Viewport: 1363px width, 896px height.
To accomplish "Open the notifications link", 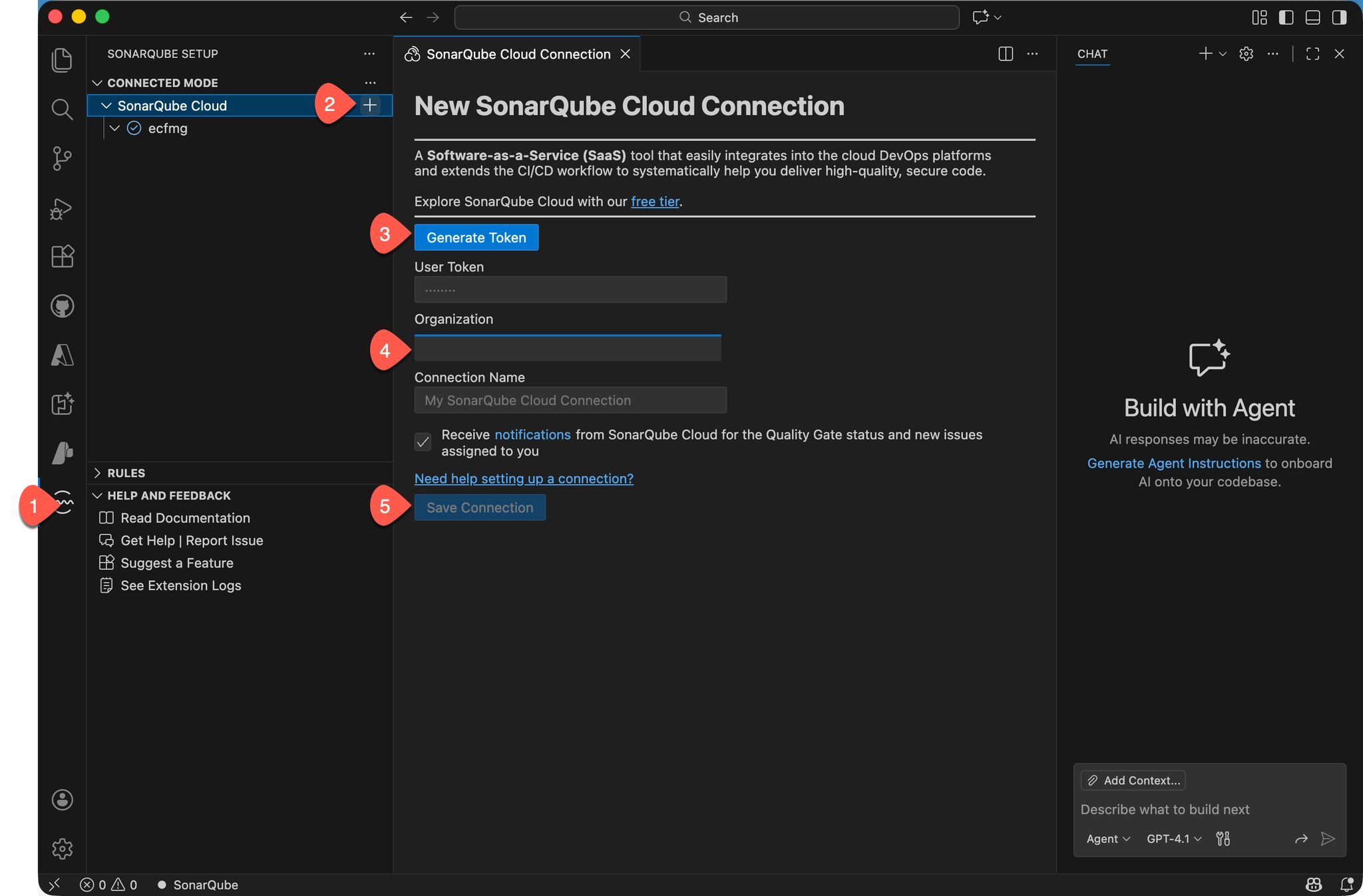I will click(532, 434).
